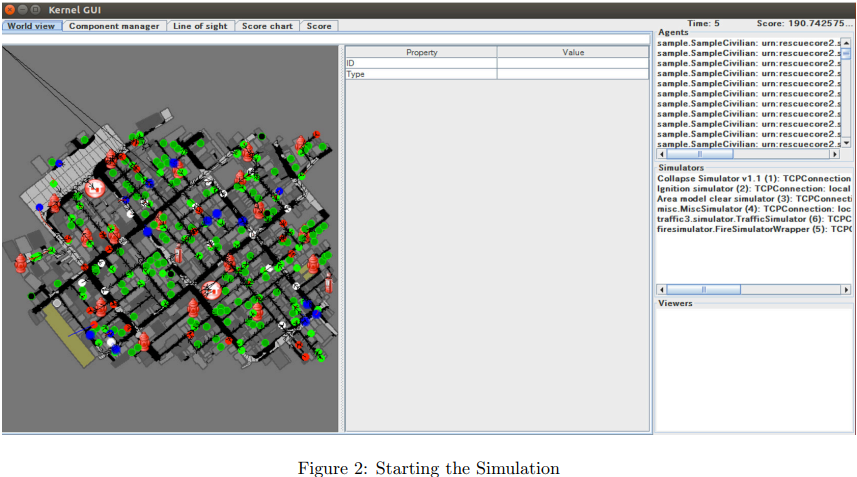This screenshot has height=477, width=857.
Task: Click Simulators horizontal scrollbar thumb
Action: 704,290
